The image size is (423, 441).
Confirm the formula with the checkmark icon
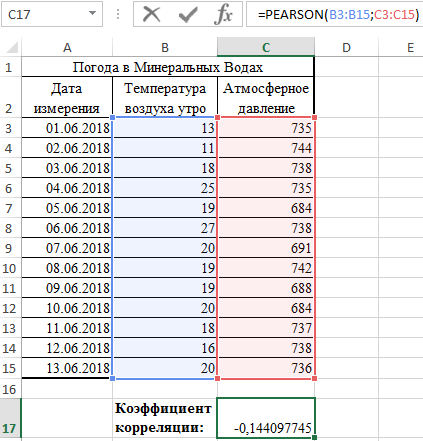pos(188,15)
